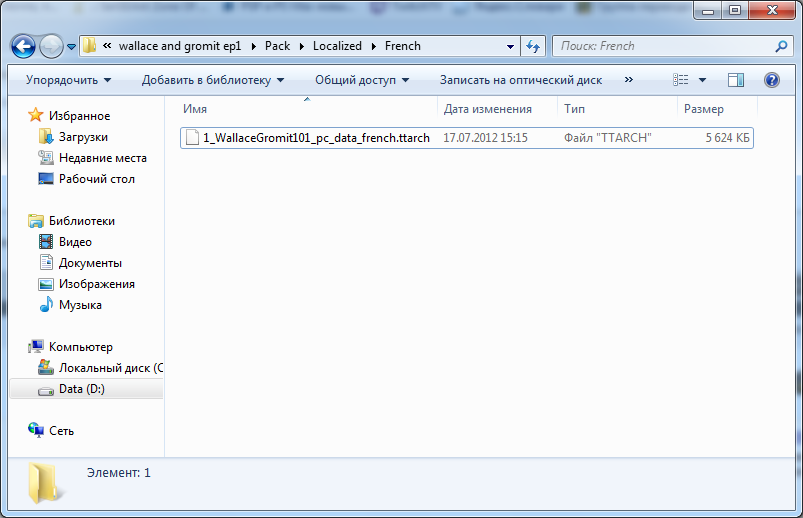
Task: Toggle the preview pane icon
Action: coord(736,80)
